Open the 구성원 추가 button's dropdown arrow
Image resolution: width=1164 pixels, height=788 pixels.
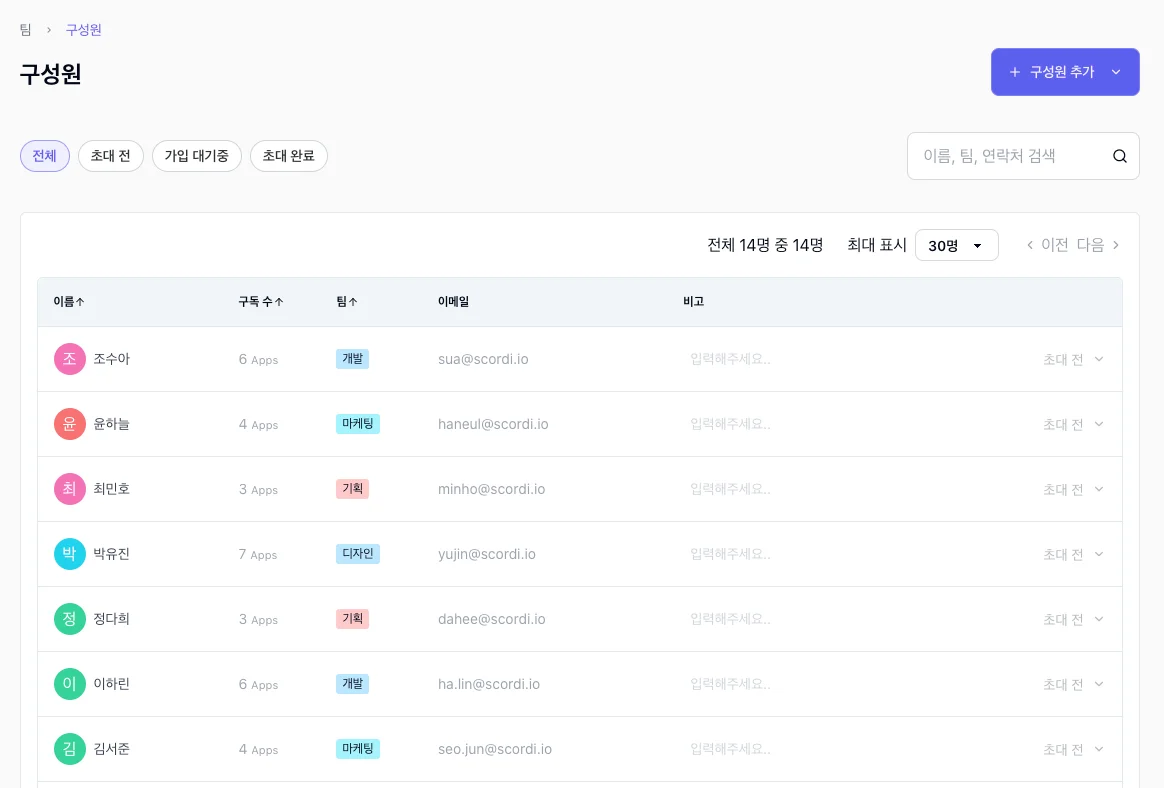coord(1116,71)
